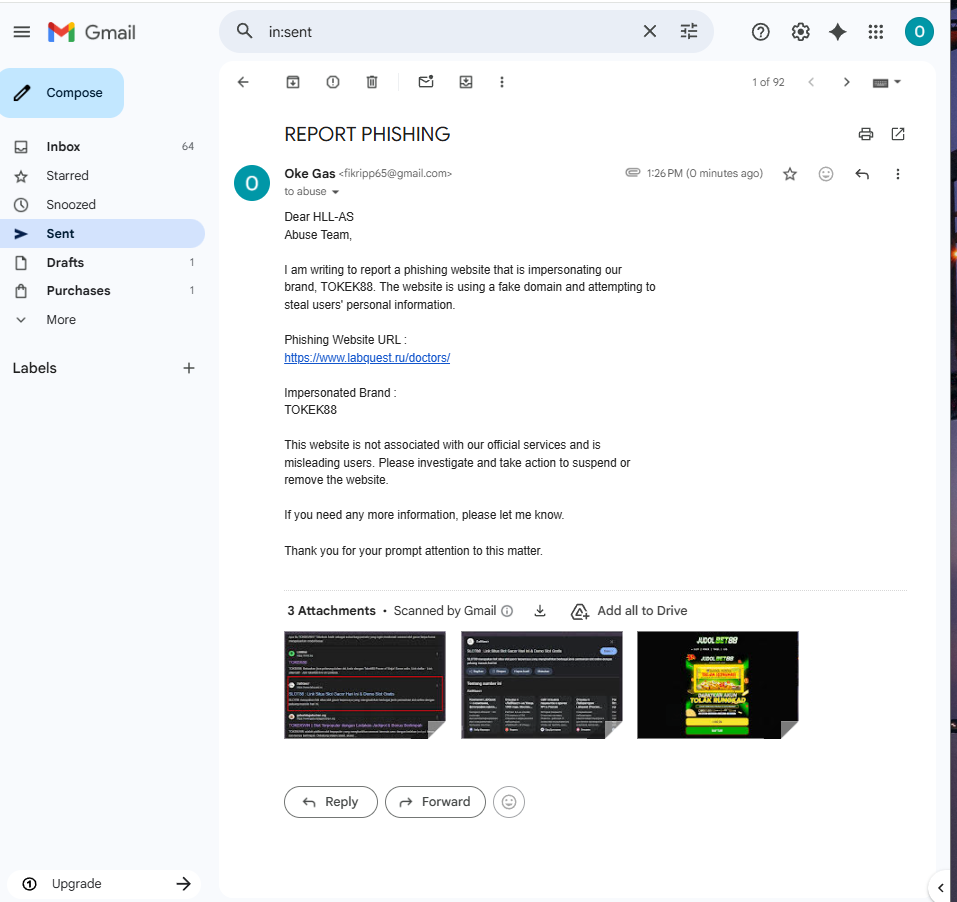Screen dimensions: 957x902
Task: Report this email as spam
Action: click(x=333, y=82)
